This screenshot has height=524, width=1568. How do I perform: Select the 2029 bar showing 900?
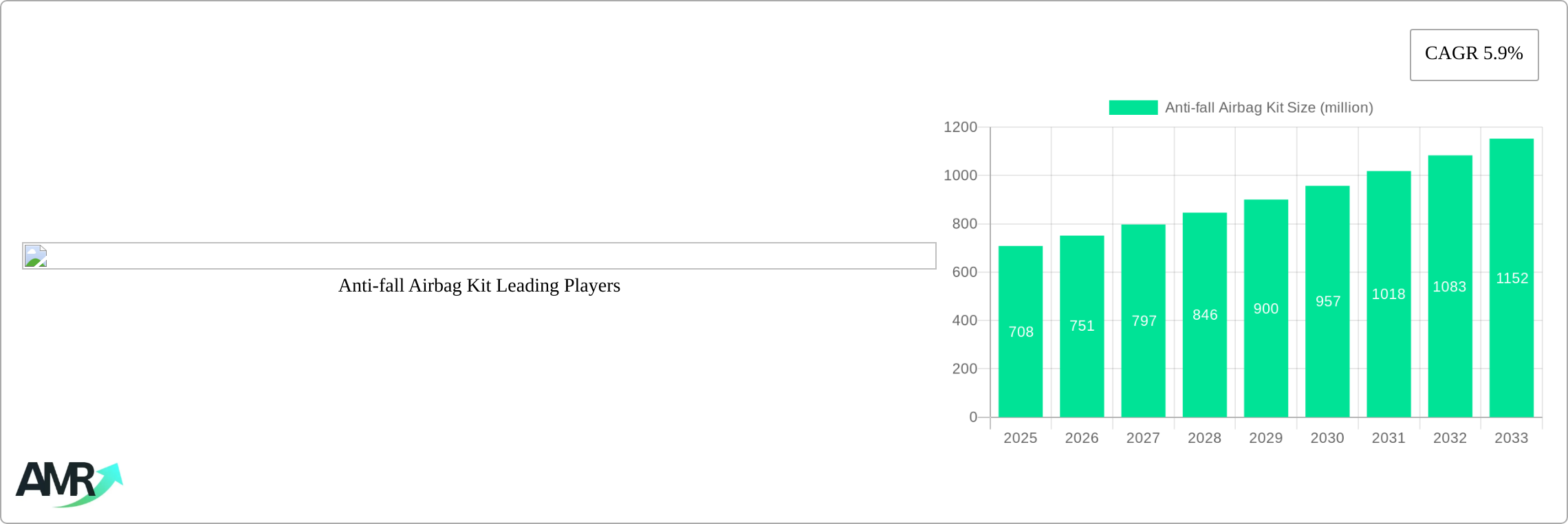pyautogui.click(x=1266, y=309)
